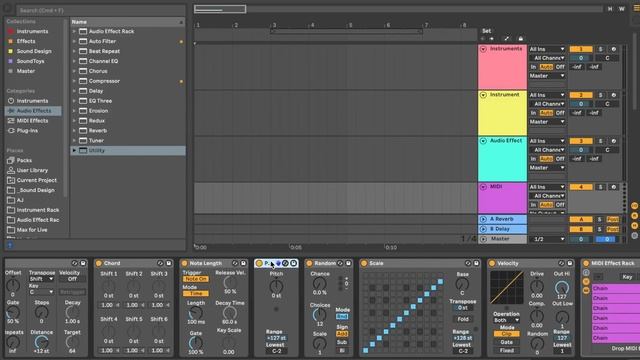Screen dimensions: 640x360
Task: Click the Post button on A Reverb
Action: 612,220
